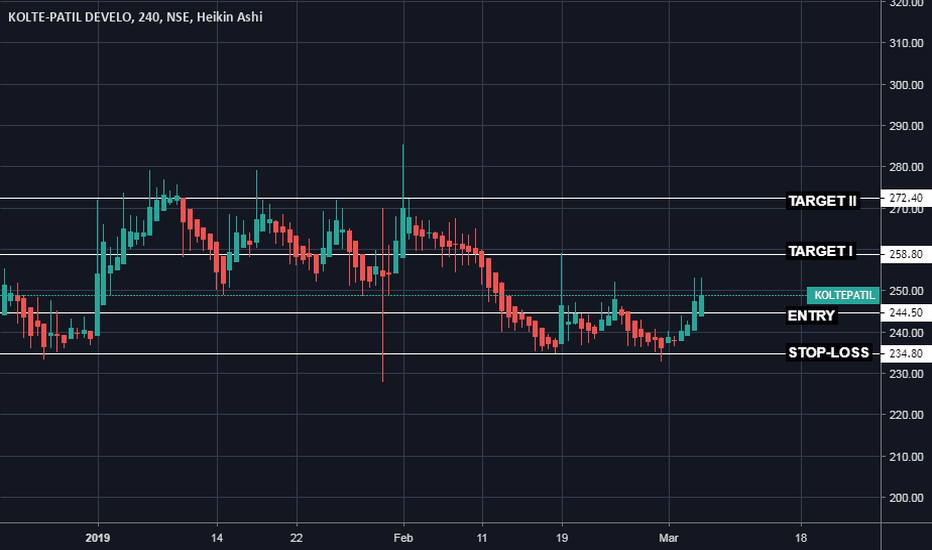This screenshot has height=550, width=932.
Task: Click the 300.00 price axis value
Action: click(x=906, y=84)
